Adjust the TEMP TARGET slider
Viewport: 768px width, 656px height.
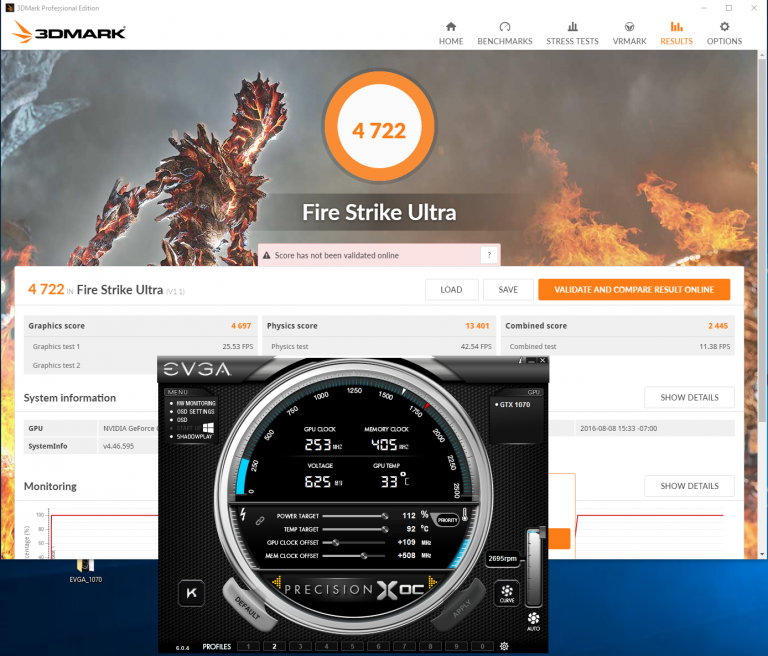tap(355, 529)
